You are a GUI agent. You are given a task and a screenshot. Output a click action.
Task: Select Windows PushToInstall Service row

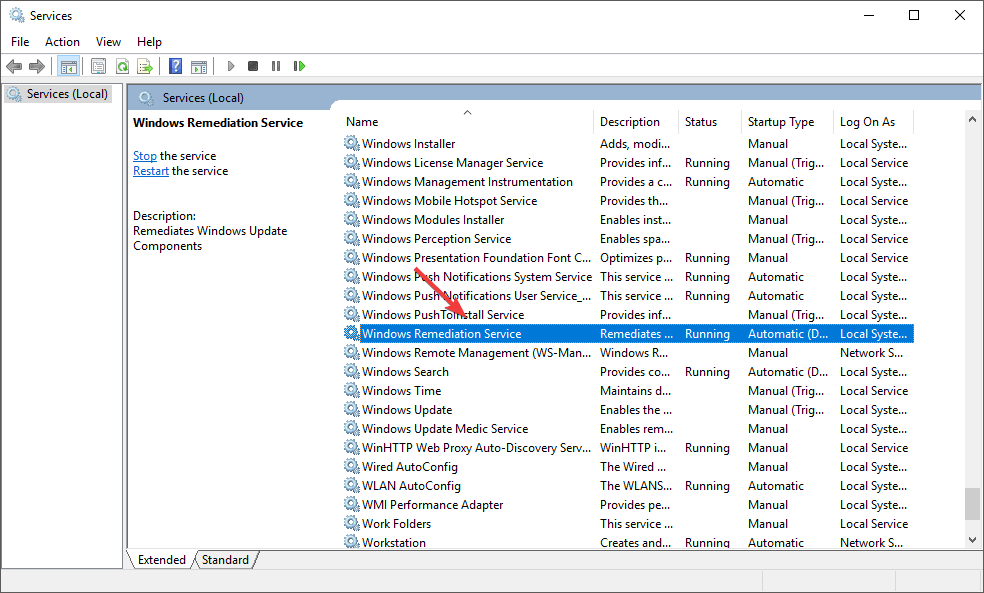coord(628,314)
